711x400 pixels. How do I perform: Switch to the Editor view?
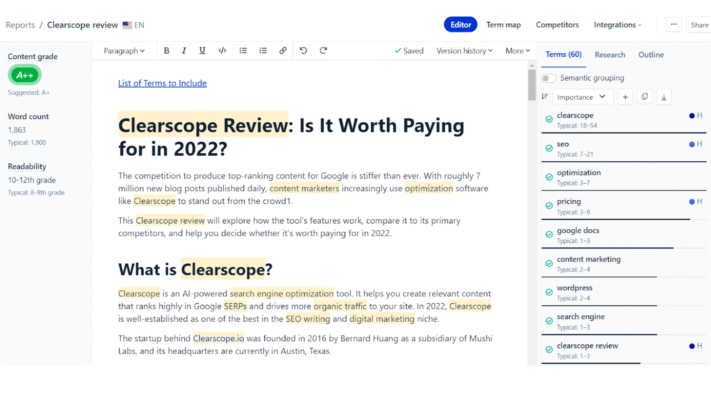460,24
